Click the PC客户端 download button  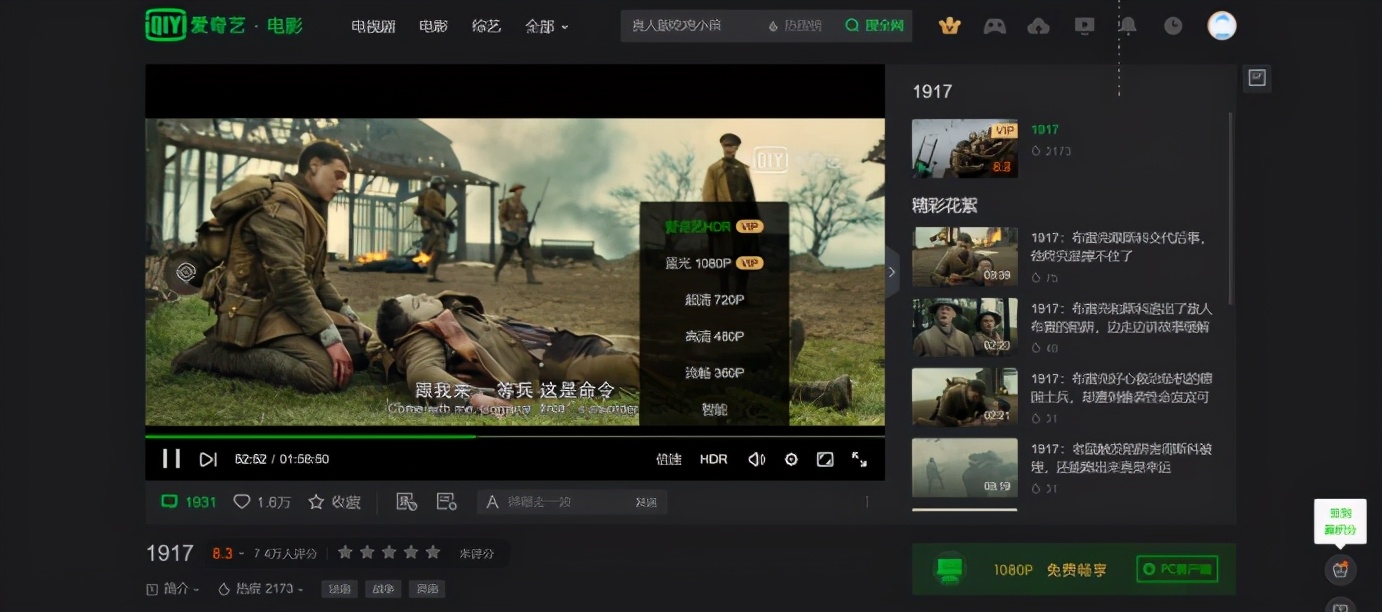pyautogui.click(x=1177, y=569)
